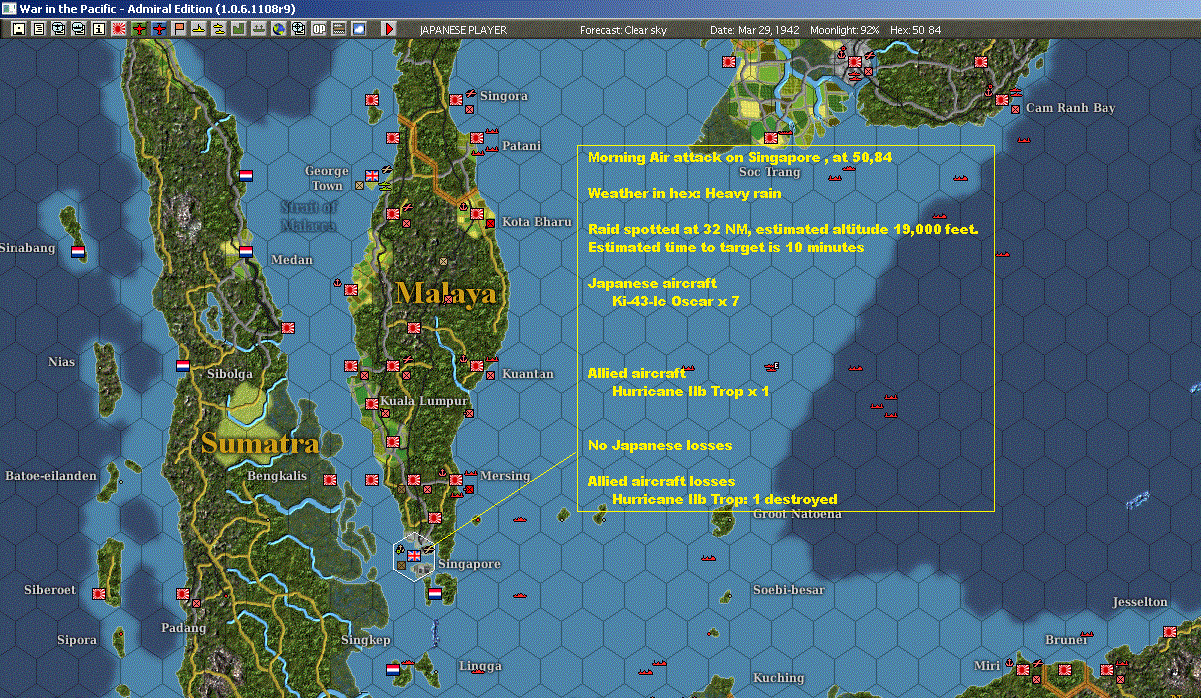Click the save game floppy disk icon
The image size is (1201, 698).
[x=18, y=29]
